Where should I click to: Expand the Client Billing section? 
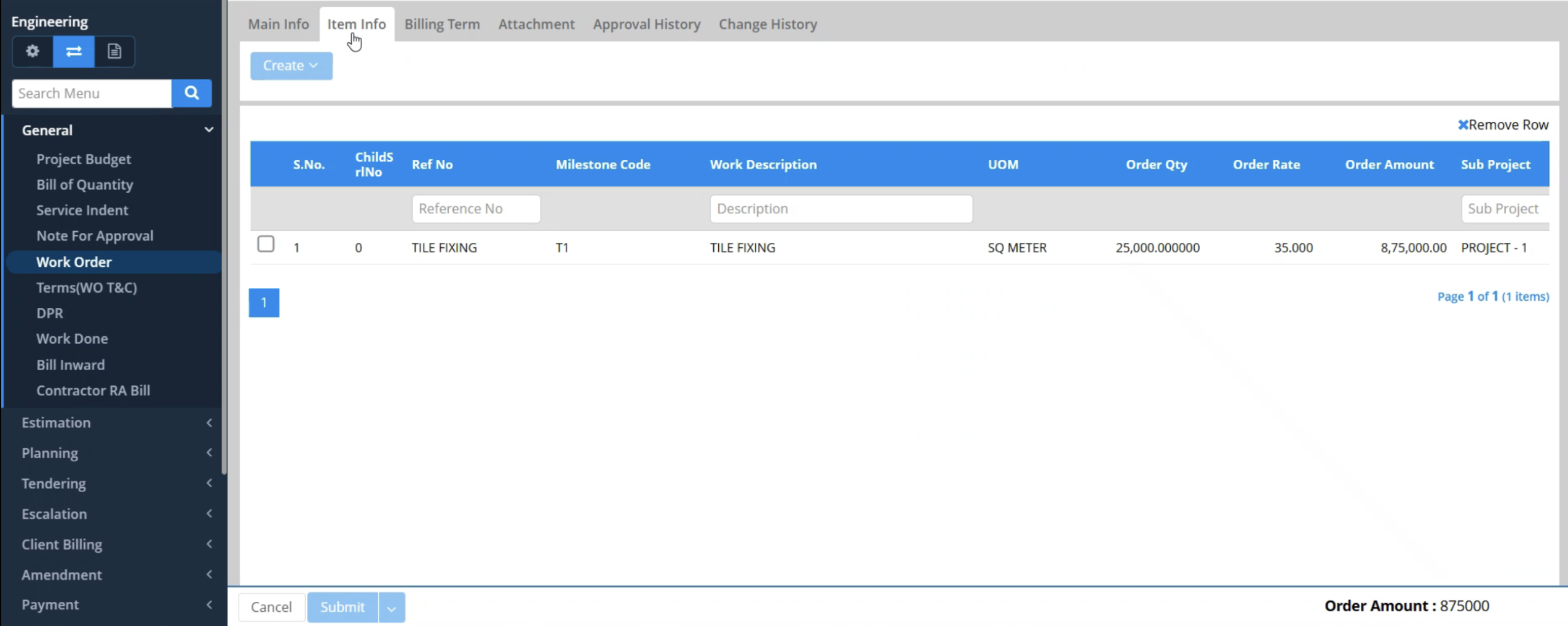click(115, 544)
